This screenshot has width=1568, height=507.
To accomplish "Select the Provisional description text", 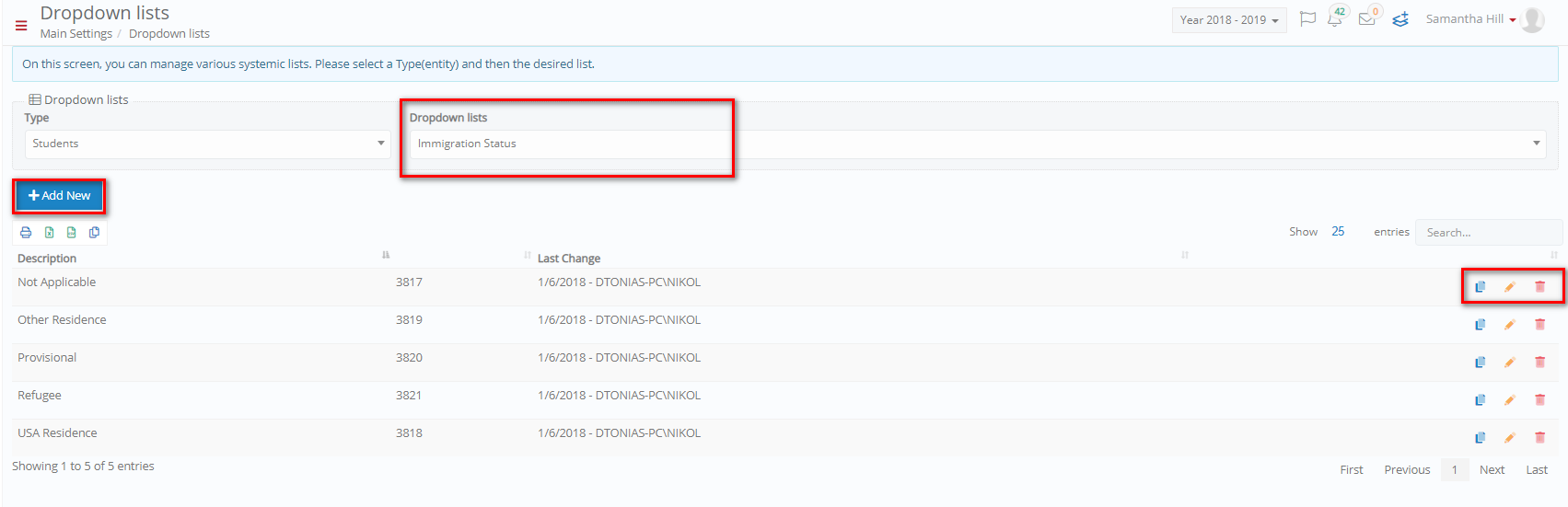I will 47,358.
